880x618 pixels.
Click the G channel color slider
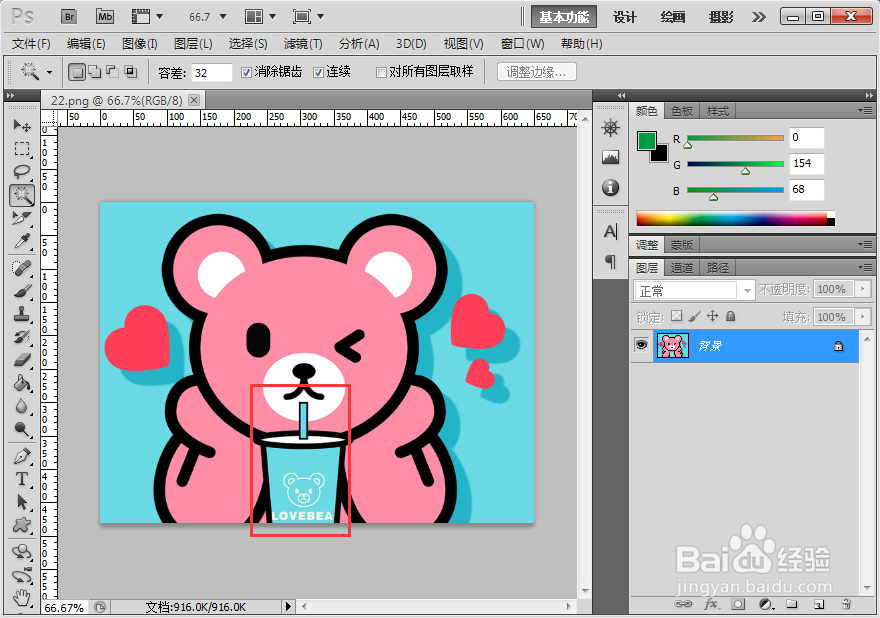click(x=735, y=164)
